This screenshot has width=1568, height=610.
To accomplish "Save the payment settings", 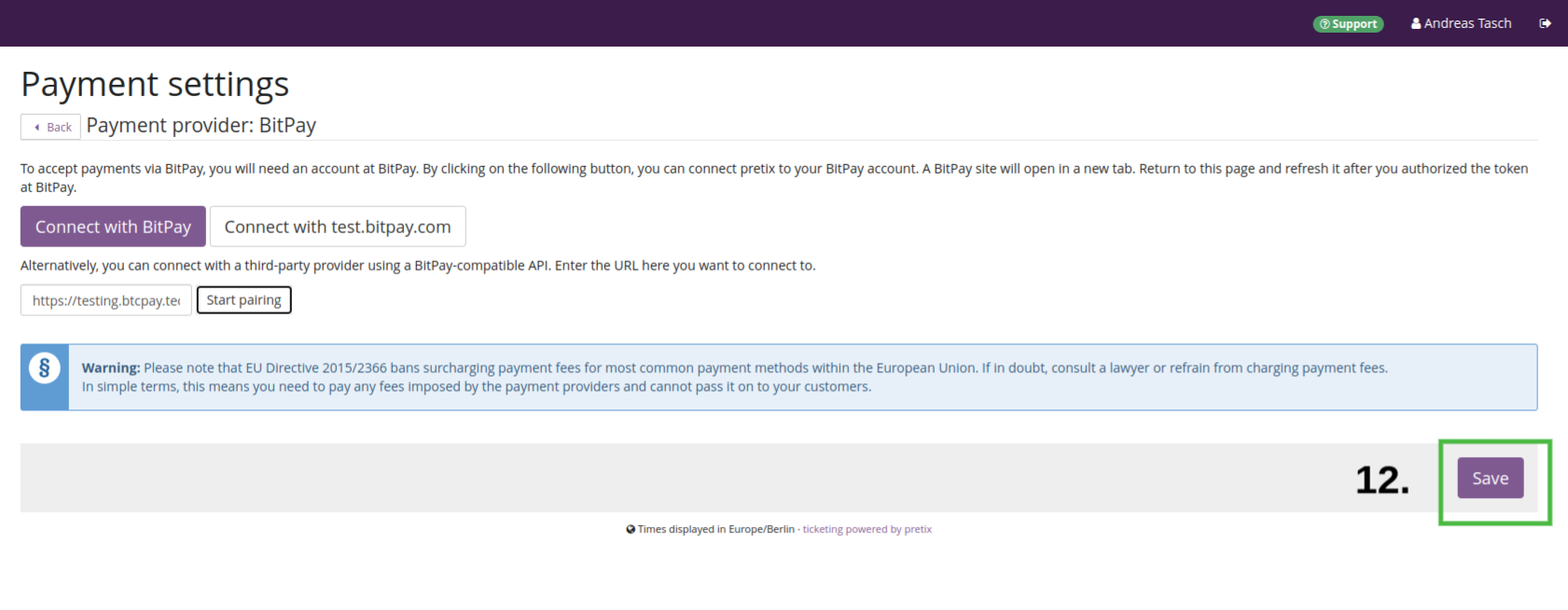I will [1490, 478].
